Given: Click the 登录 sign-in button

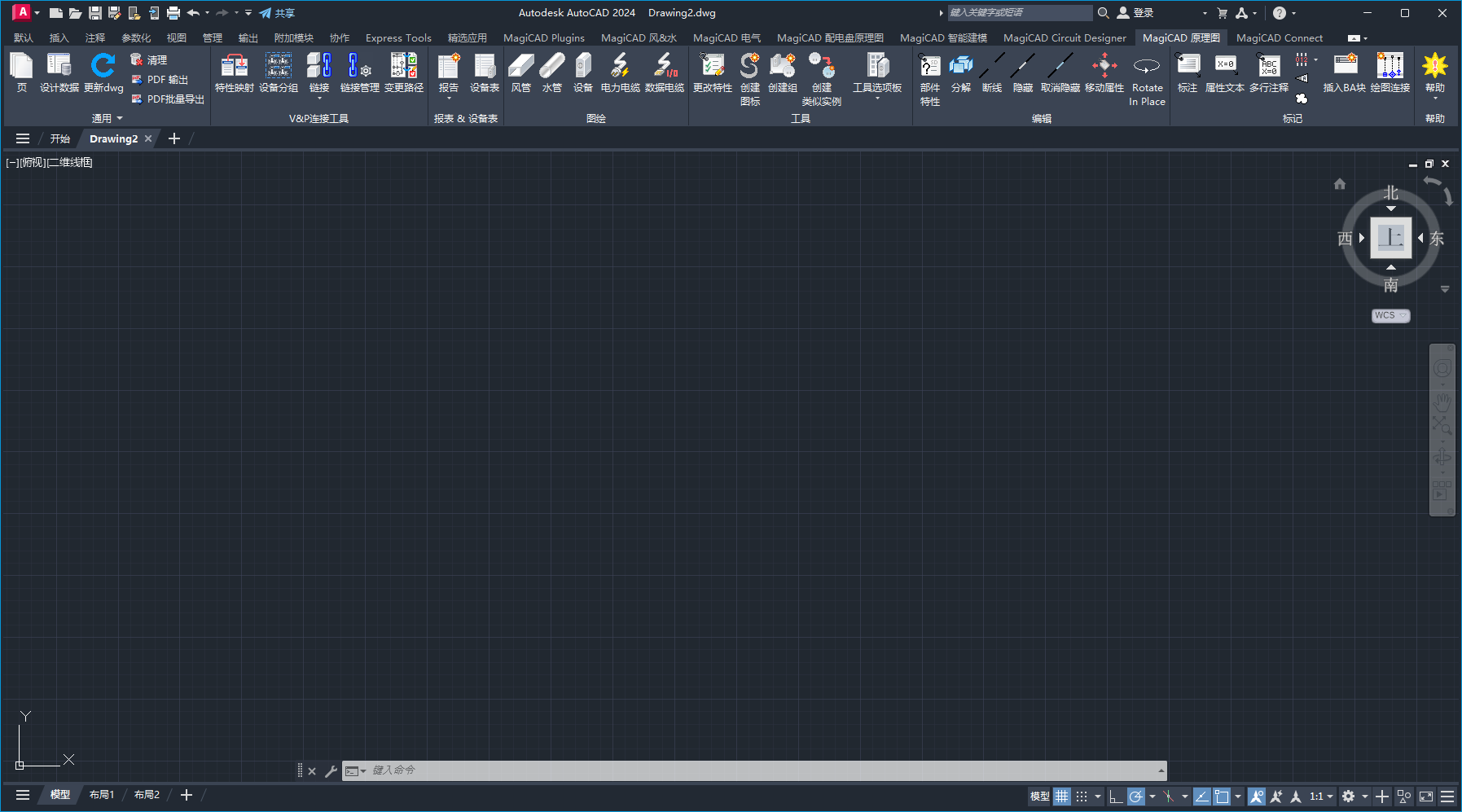Looking at the screenshot, I should pyautogui.click(x=1135, y=13).
